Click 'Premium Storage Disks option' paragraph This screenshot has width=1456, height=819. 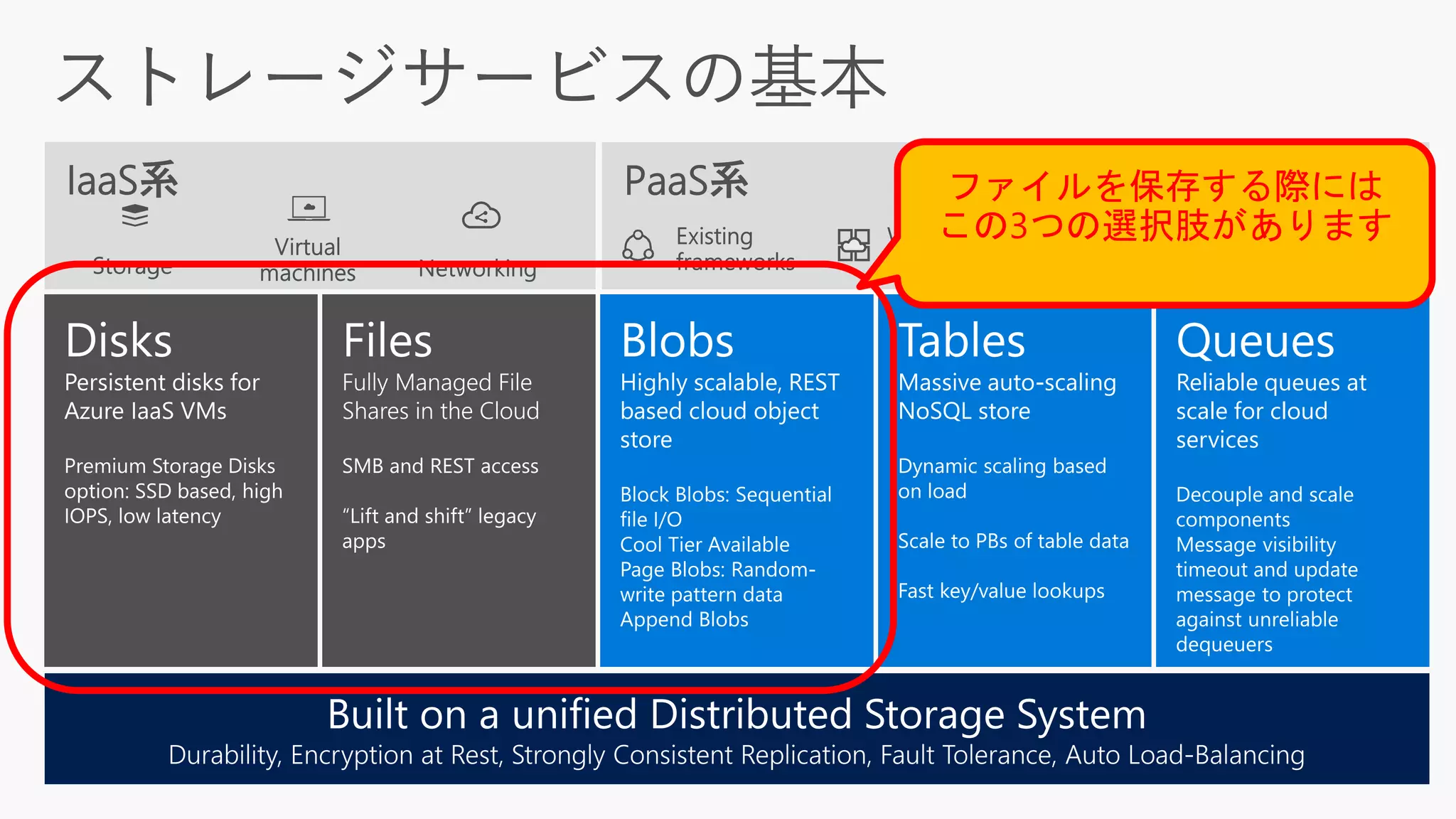coord(173,491)
